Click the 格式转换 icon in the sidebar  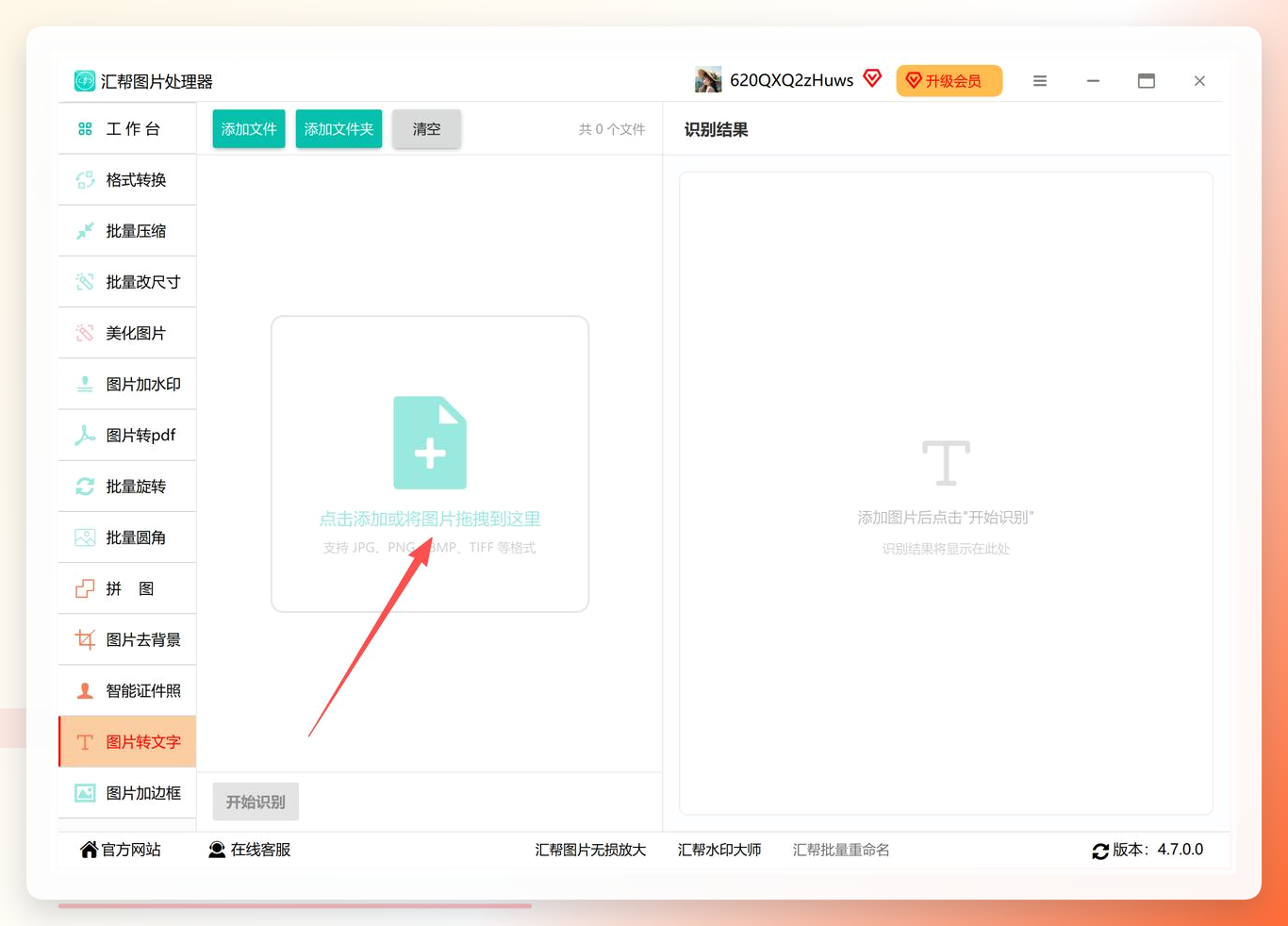[x=85, y=180]
